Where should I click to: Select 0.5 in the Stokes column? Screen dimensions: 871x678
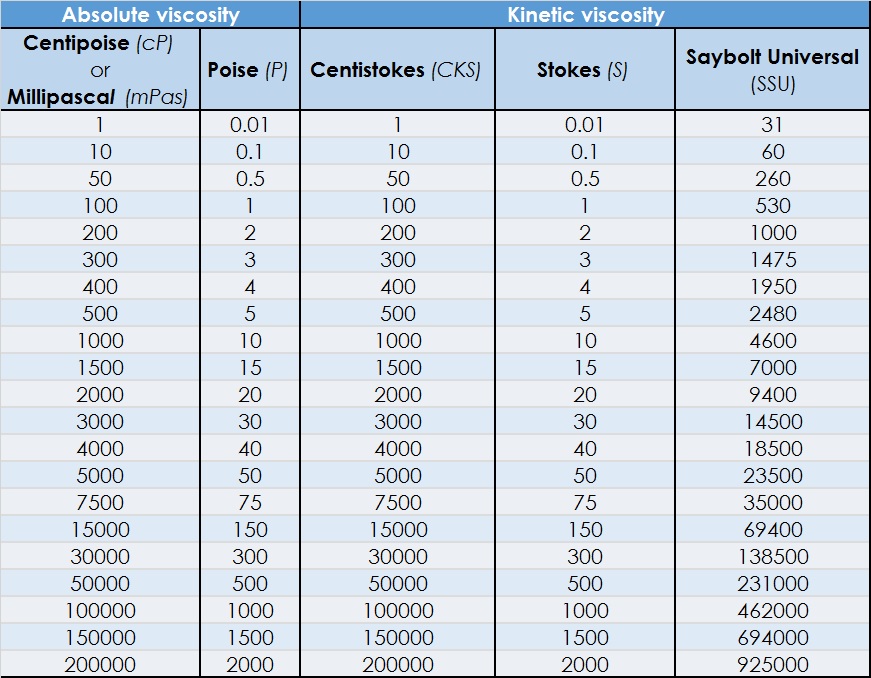pyautogui.click(x=585, y=179)
